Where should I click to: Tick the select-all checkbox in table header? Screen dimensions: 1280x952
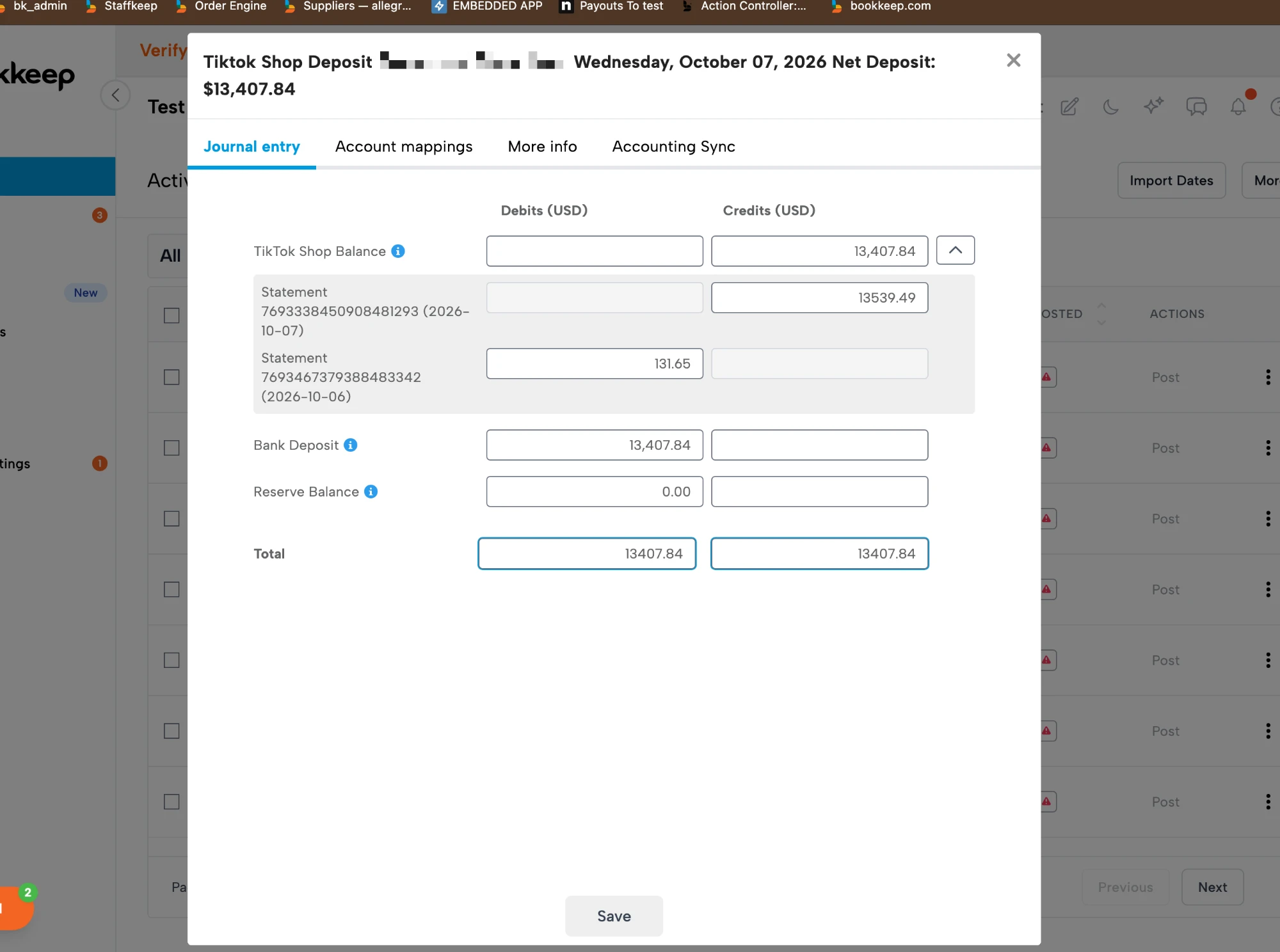[172, 315]
